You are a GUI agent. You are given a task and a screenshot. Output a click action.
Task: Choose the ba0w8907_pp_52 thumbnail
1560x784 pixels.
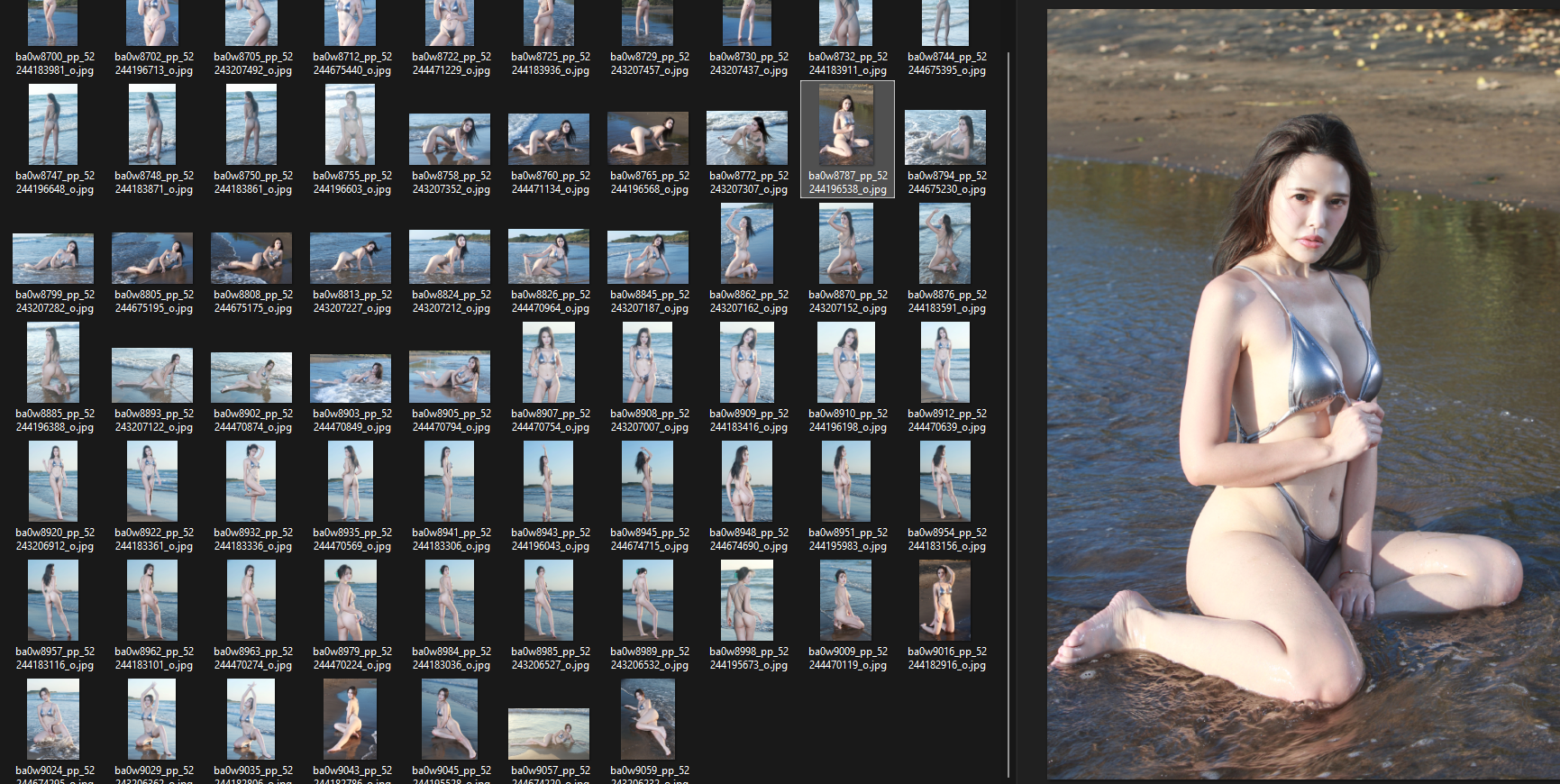coord(549,362)
